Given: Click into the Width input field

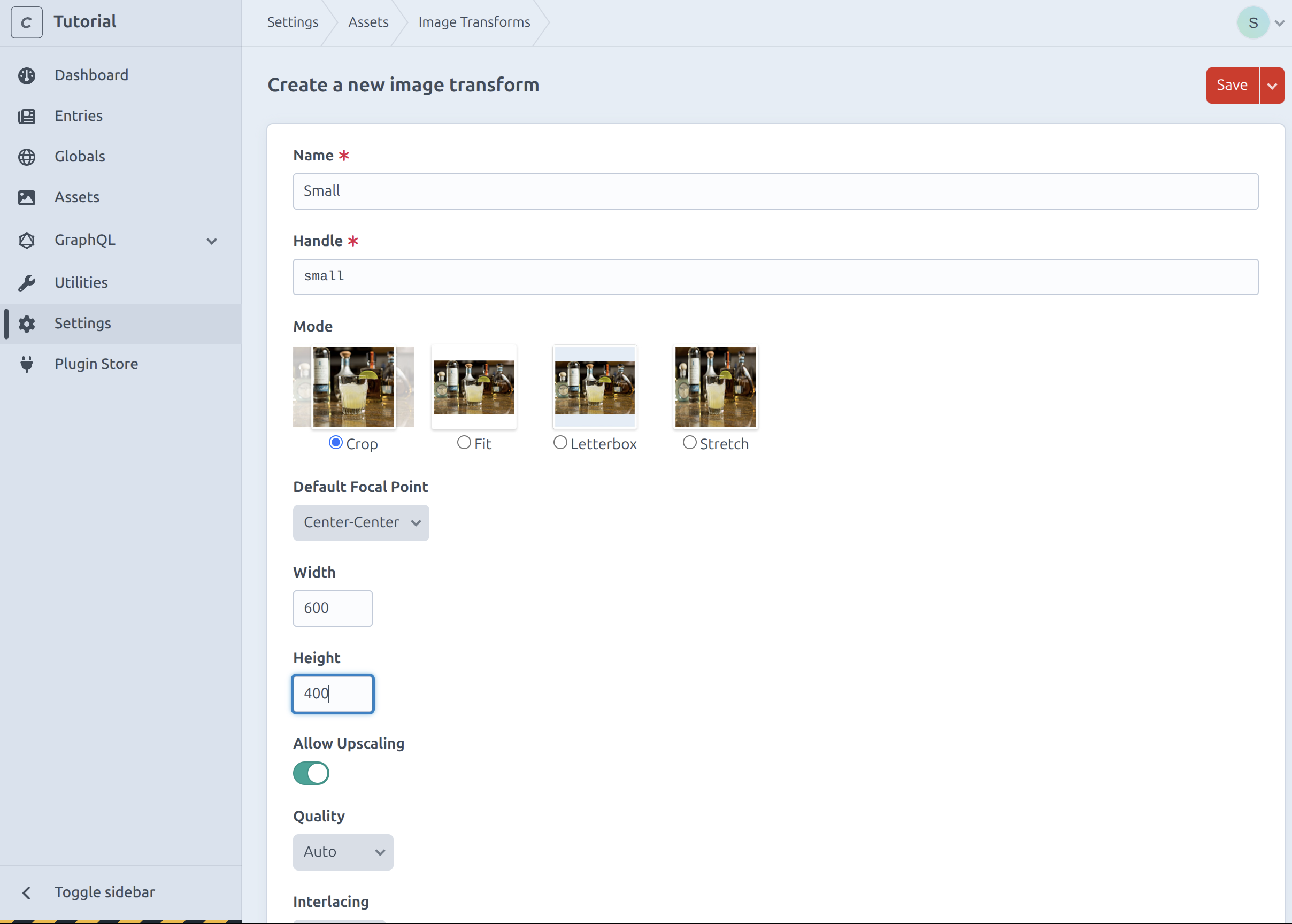Looking at the screenshot, I should 333,608.
